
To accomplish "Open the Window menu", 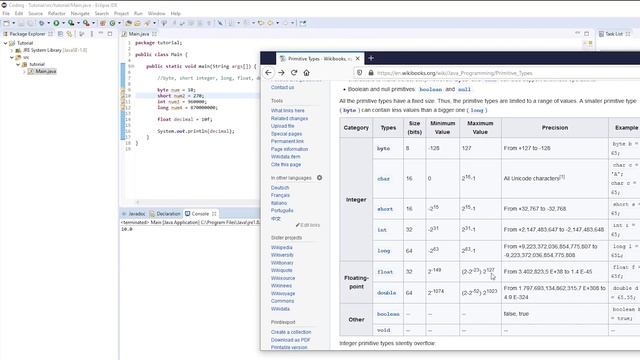I will point(156,13).
